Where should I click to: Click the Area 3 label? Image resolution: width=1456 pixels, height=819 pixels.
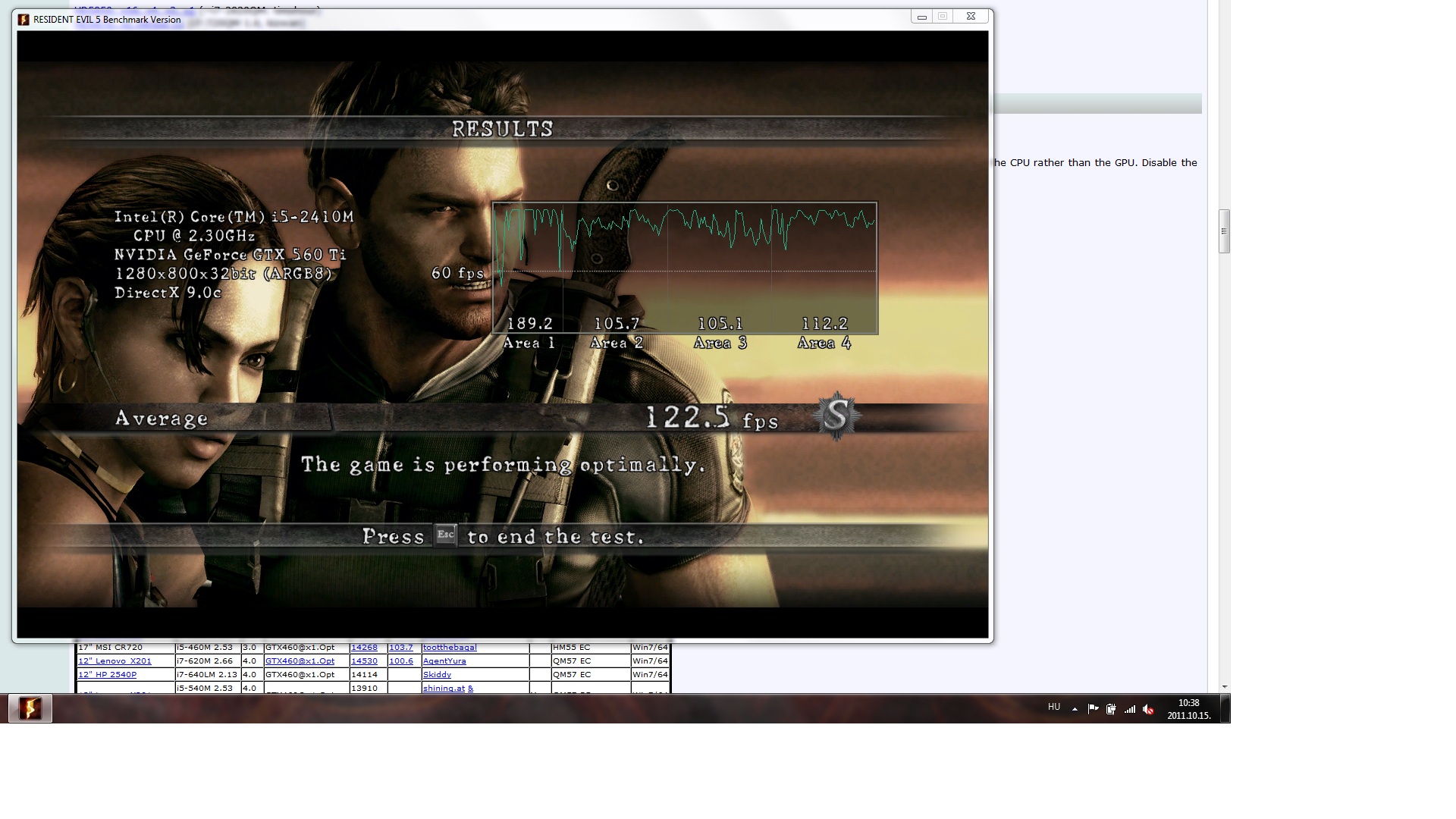tap(720, 344)
